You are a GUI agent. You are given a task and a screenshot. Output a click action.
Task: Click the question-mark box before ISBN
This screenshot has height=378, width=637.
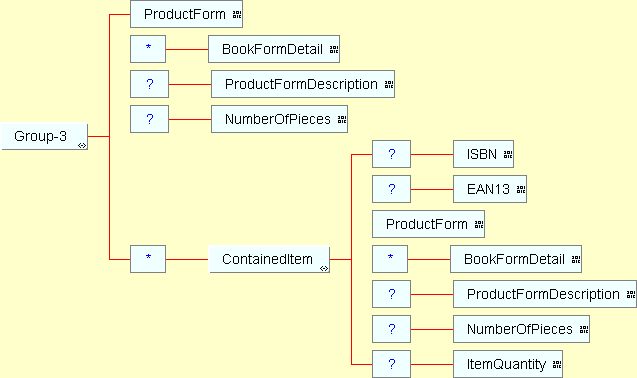pyautogui.click(x=392, y=154)
